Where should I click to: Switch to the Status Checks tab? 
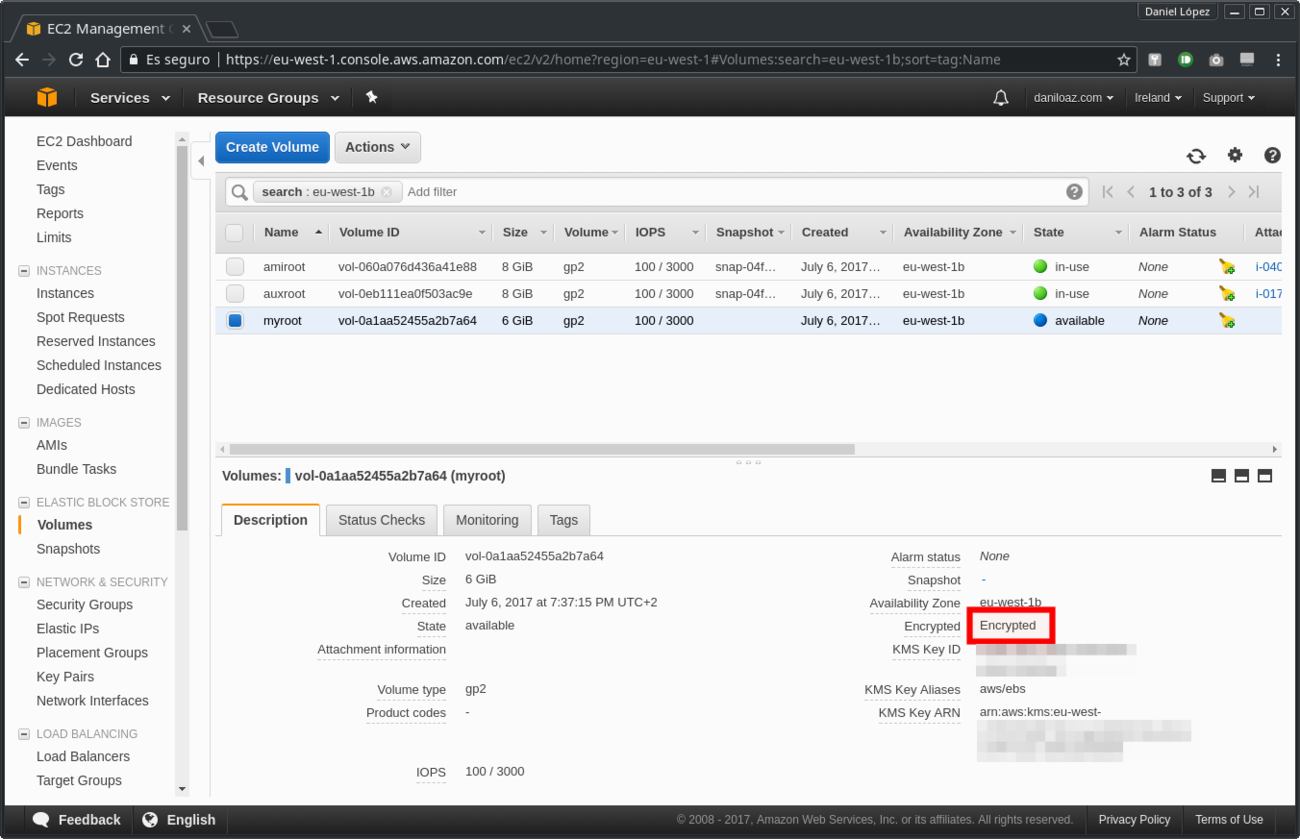(381, 520)
